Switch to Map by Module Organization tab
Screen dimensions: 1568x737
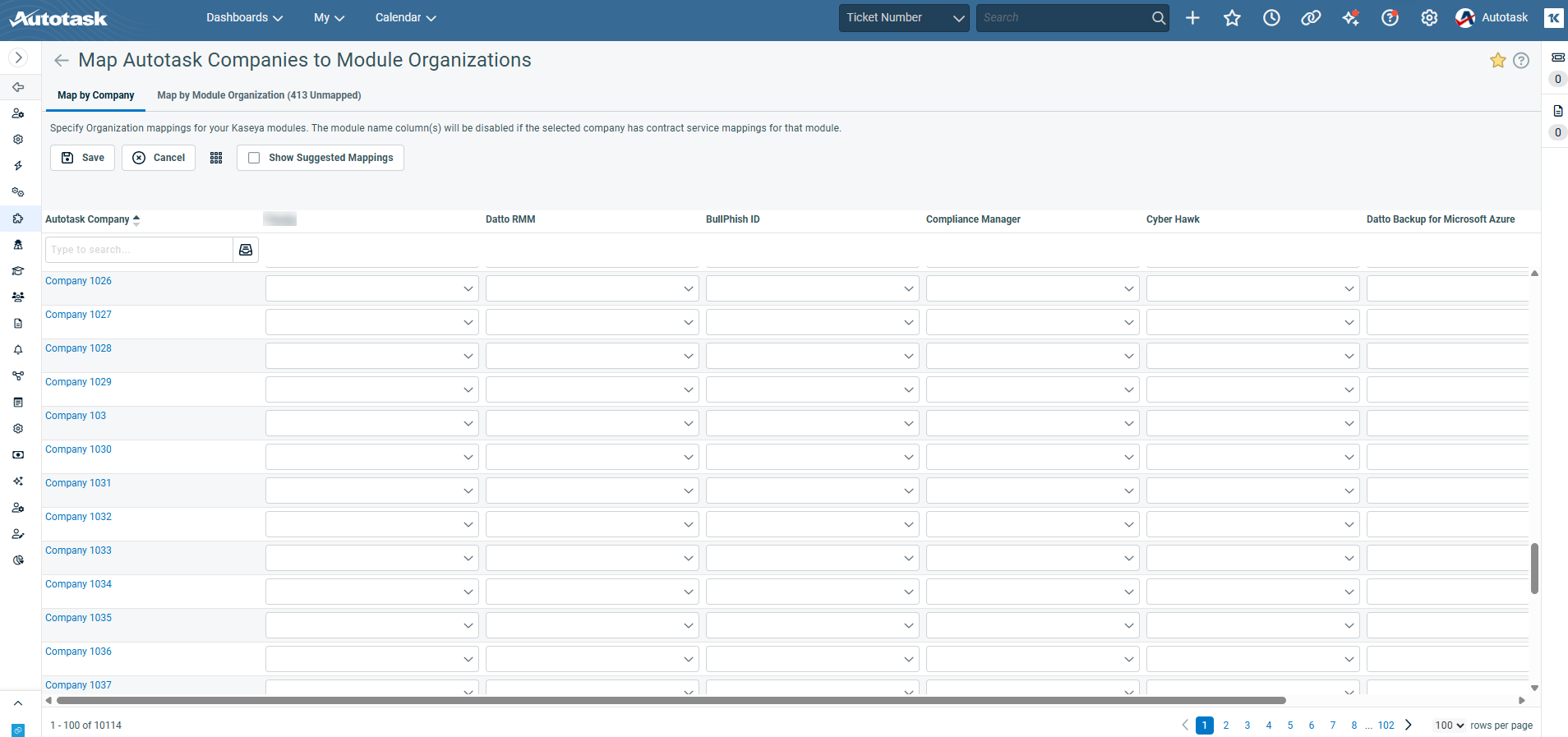point(259,95)
